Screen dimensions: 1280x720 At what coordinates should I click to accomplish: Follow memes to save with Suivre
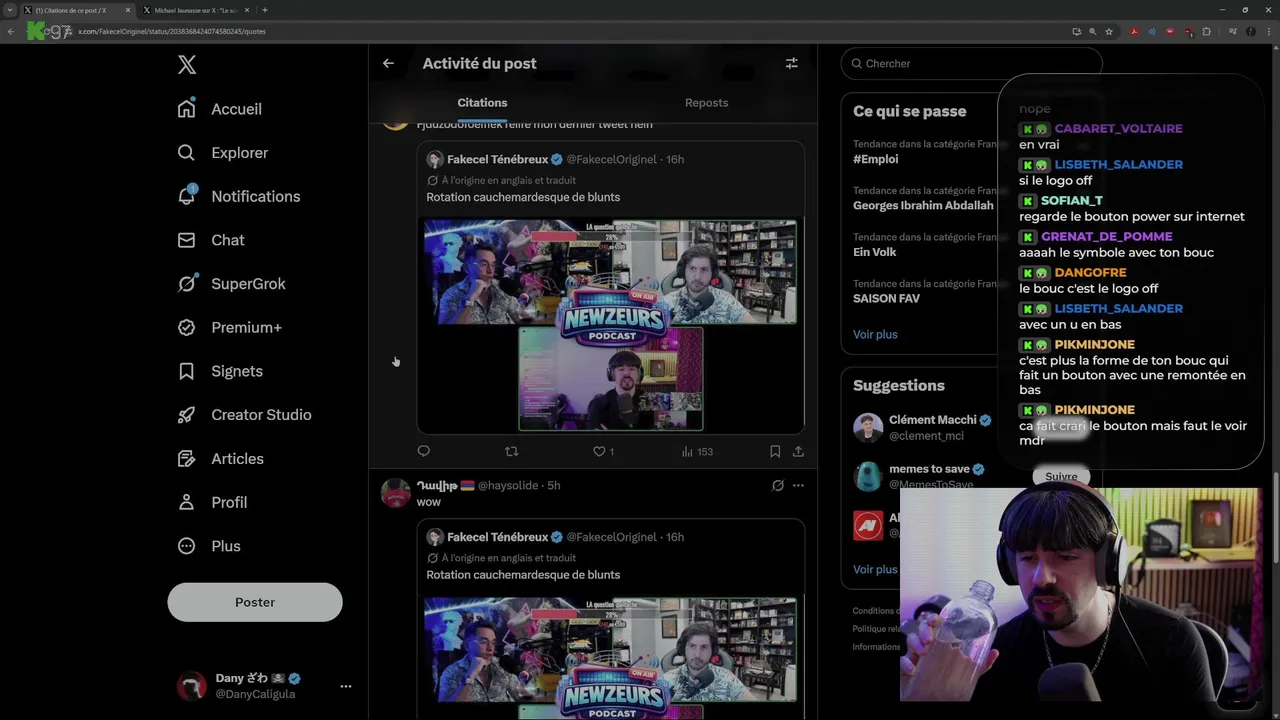click(x=1061, y=476)
